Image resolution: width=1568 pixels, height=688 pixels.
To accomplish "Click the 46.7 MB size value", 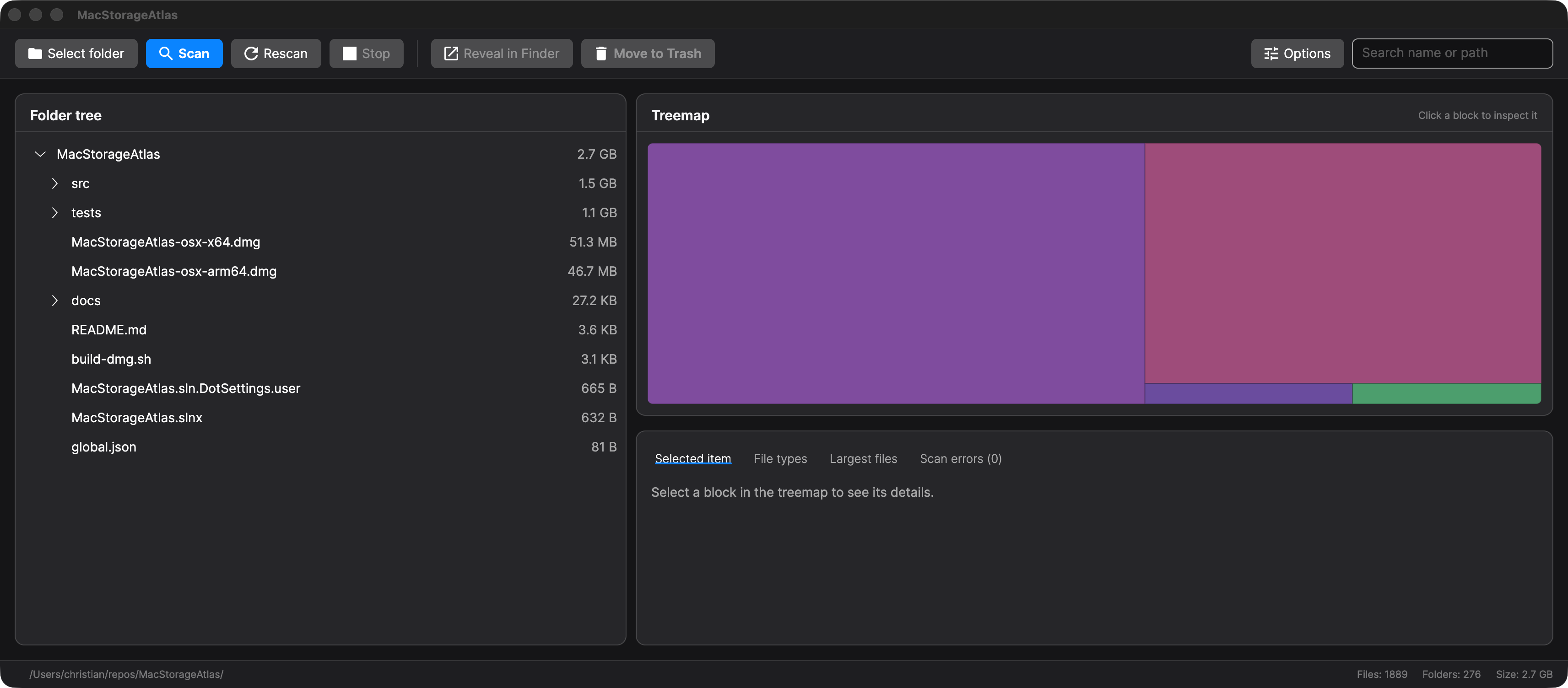I will (592, 271).
